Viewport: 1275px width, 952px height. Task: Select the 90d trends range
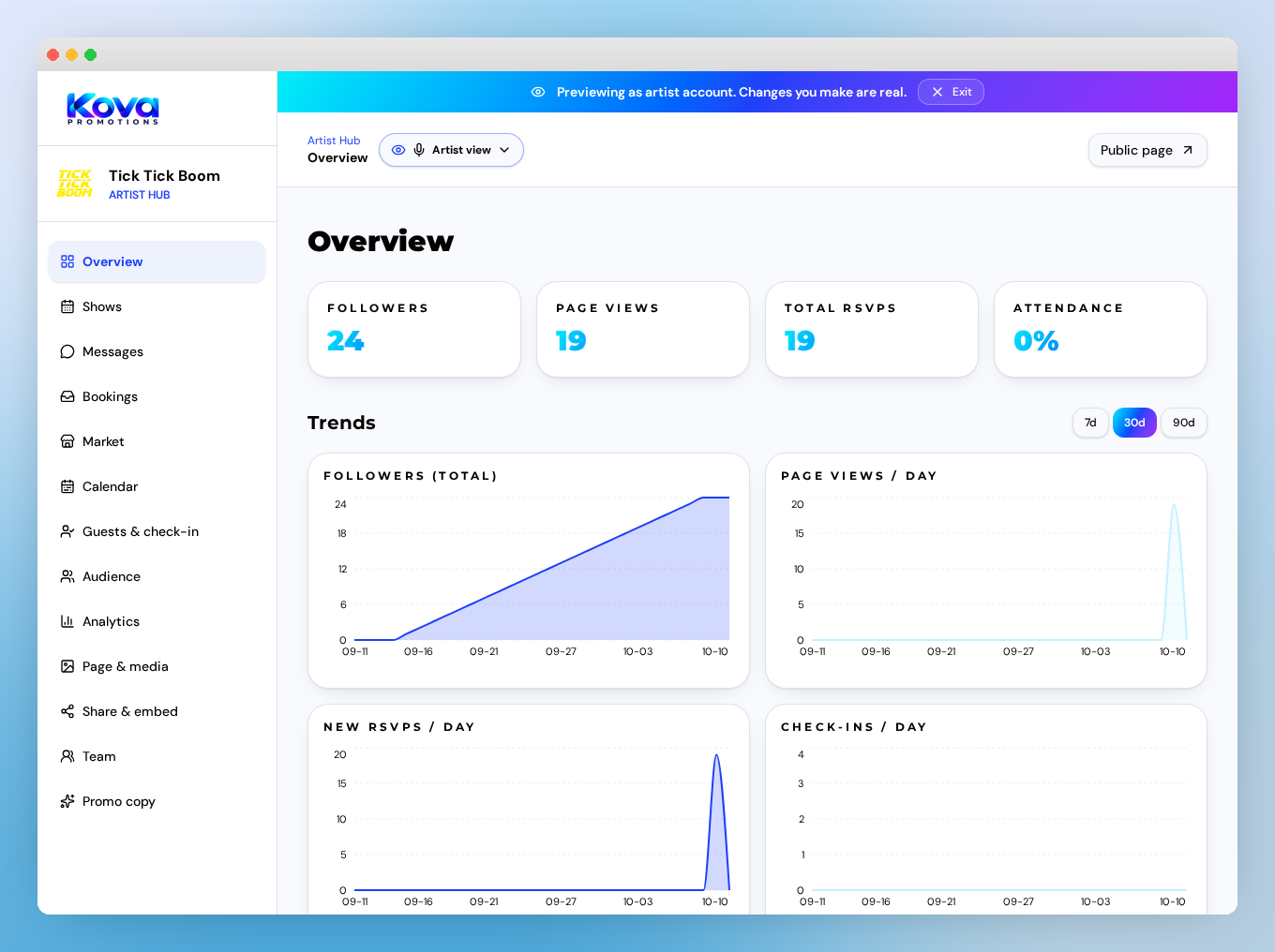(x=1184, y=423)
